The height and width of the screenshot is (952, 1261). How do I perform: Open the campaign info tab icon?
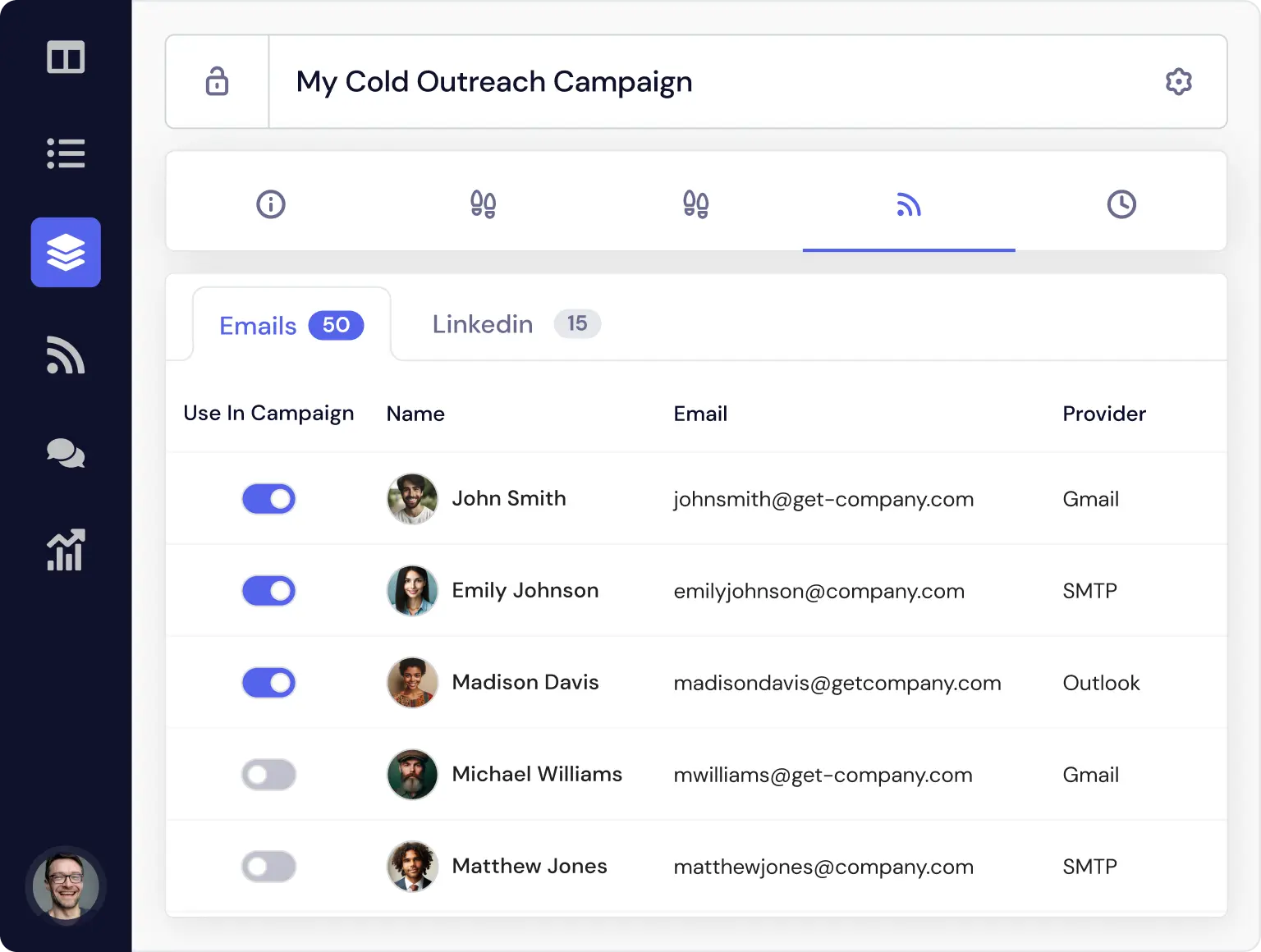click(x=271, y=204)
